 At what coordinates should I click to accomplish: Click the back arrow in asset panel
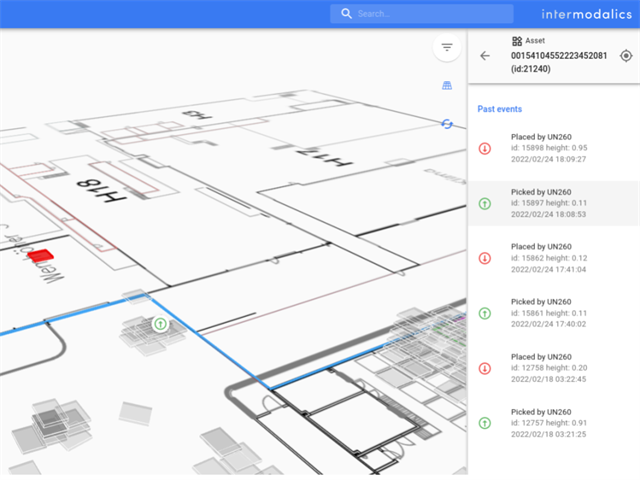485,56
